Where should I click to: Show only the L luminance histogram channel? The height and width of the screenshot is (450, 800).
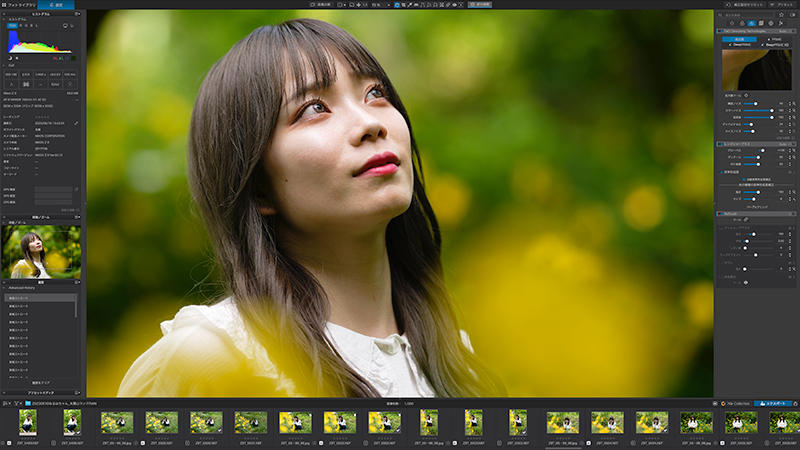(37, 26)
